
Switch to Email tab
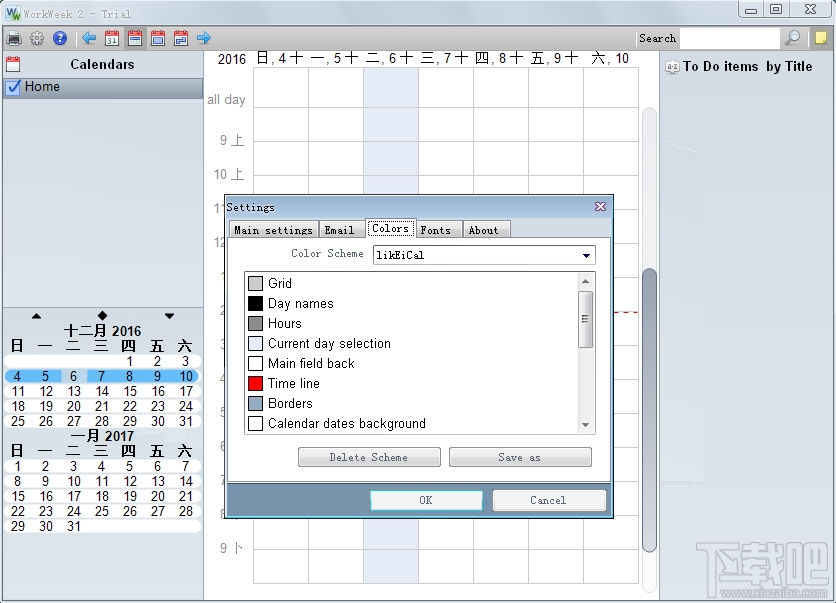point(340,230)
